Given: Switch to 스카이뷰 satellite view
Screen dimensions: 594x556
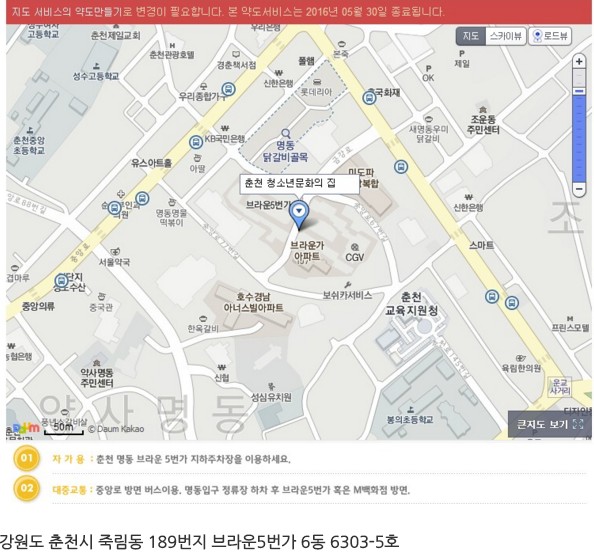Looking at the screenshot, I should tap(505, 36).
